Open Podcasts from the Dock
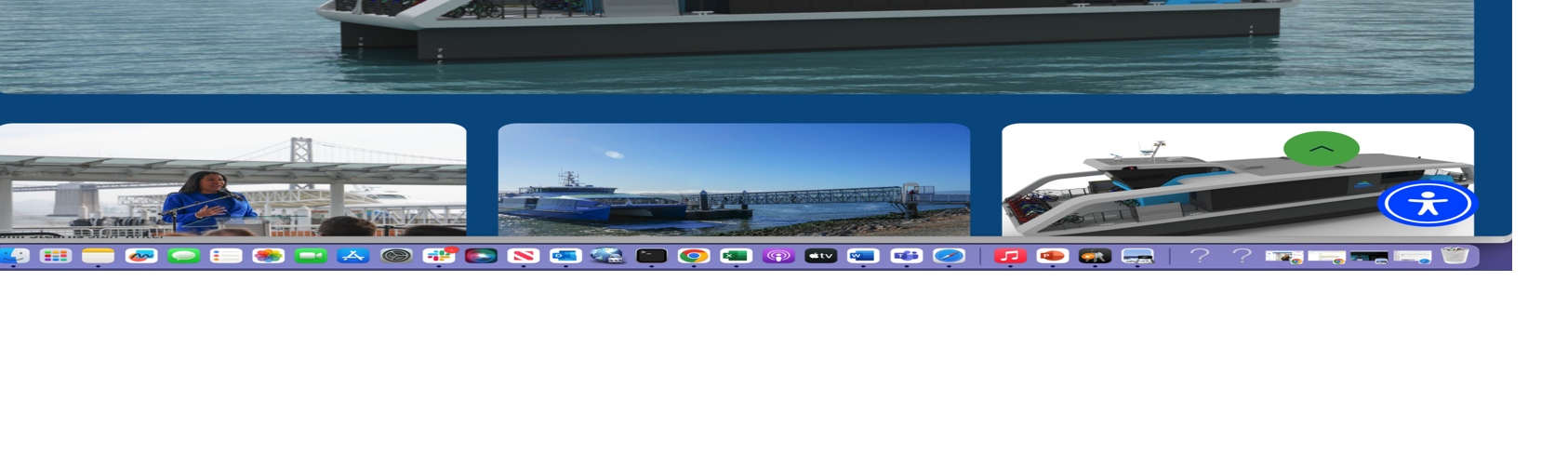1568x469 pixels. click(x=778, y=256)
